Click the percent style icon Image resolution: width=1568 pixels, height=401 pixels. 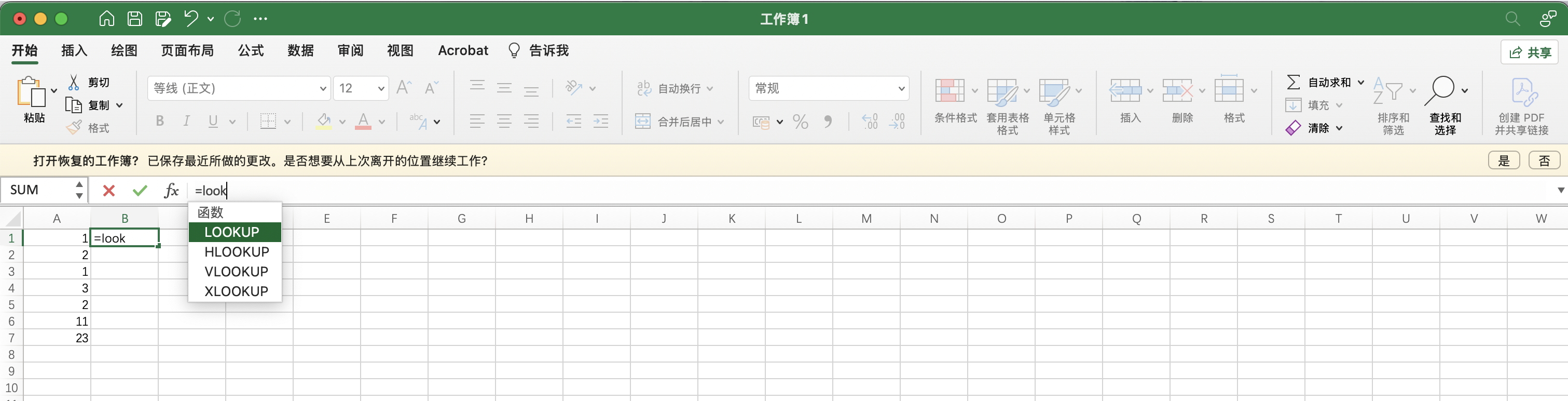coord(801,122)
